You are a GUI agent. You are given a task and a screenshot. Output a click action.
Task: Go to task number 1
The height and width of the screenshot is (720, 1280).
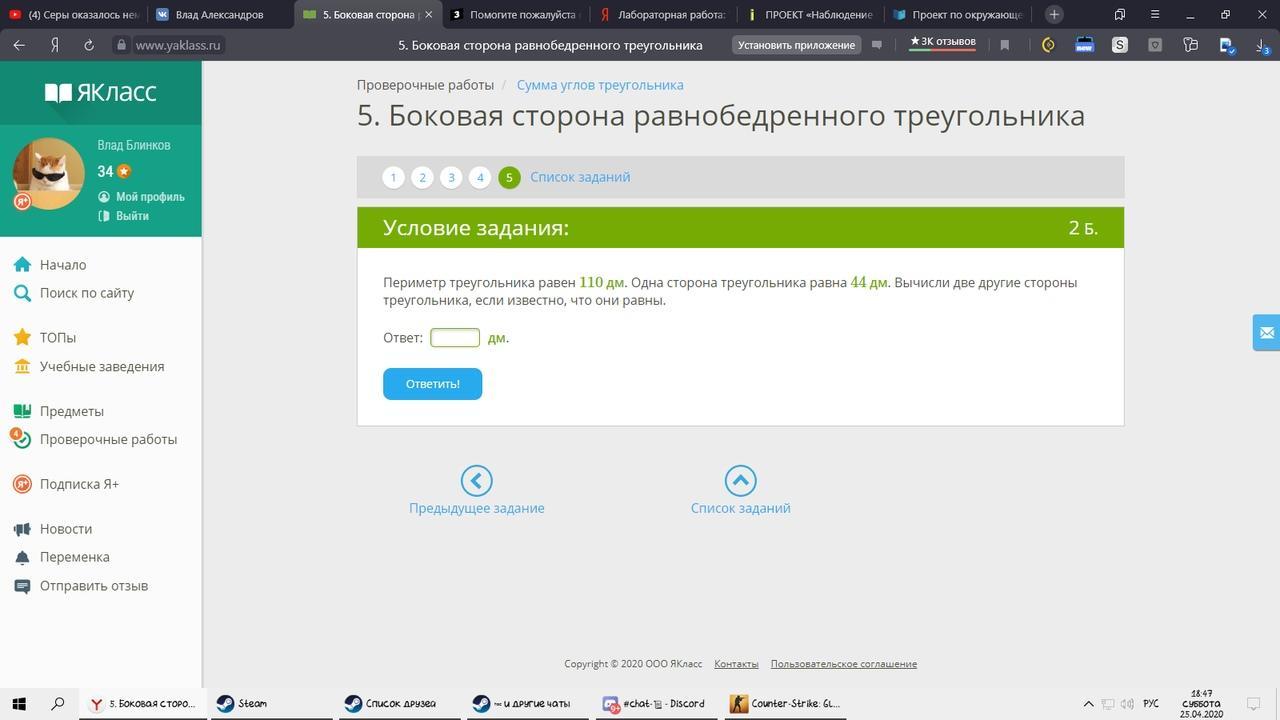point(393,177)
